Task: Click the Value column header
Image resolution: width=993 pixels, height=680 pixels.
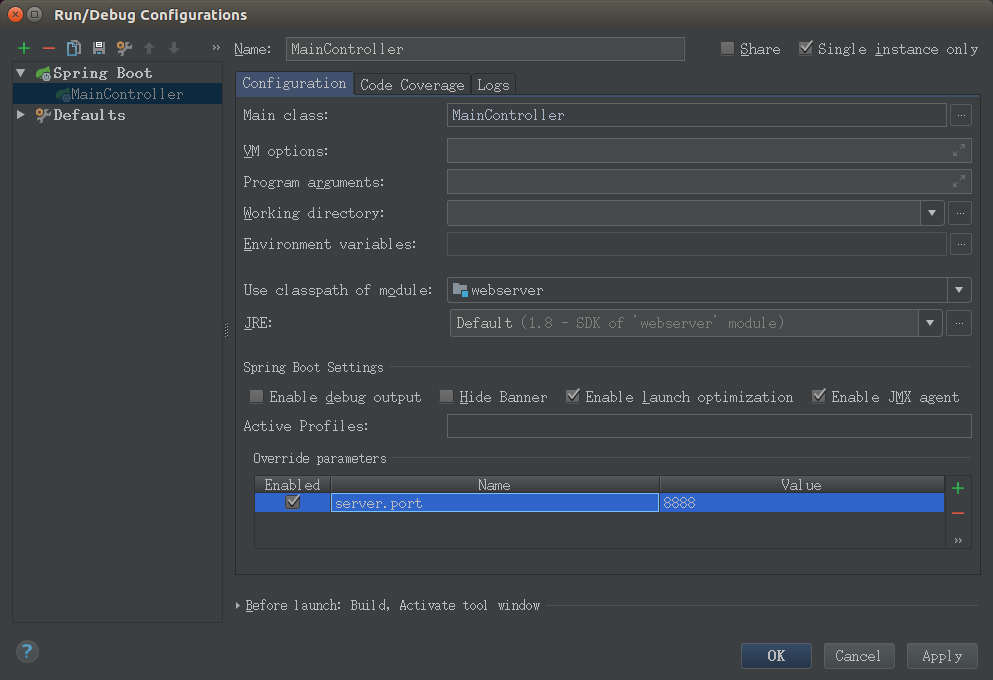Action: pos(802,485)
